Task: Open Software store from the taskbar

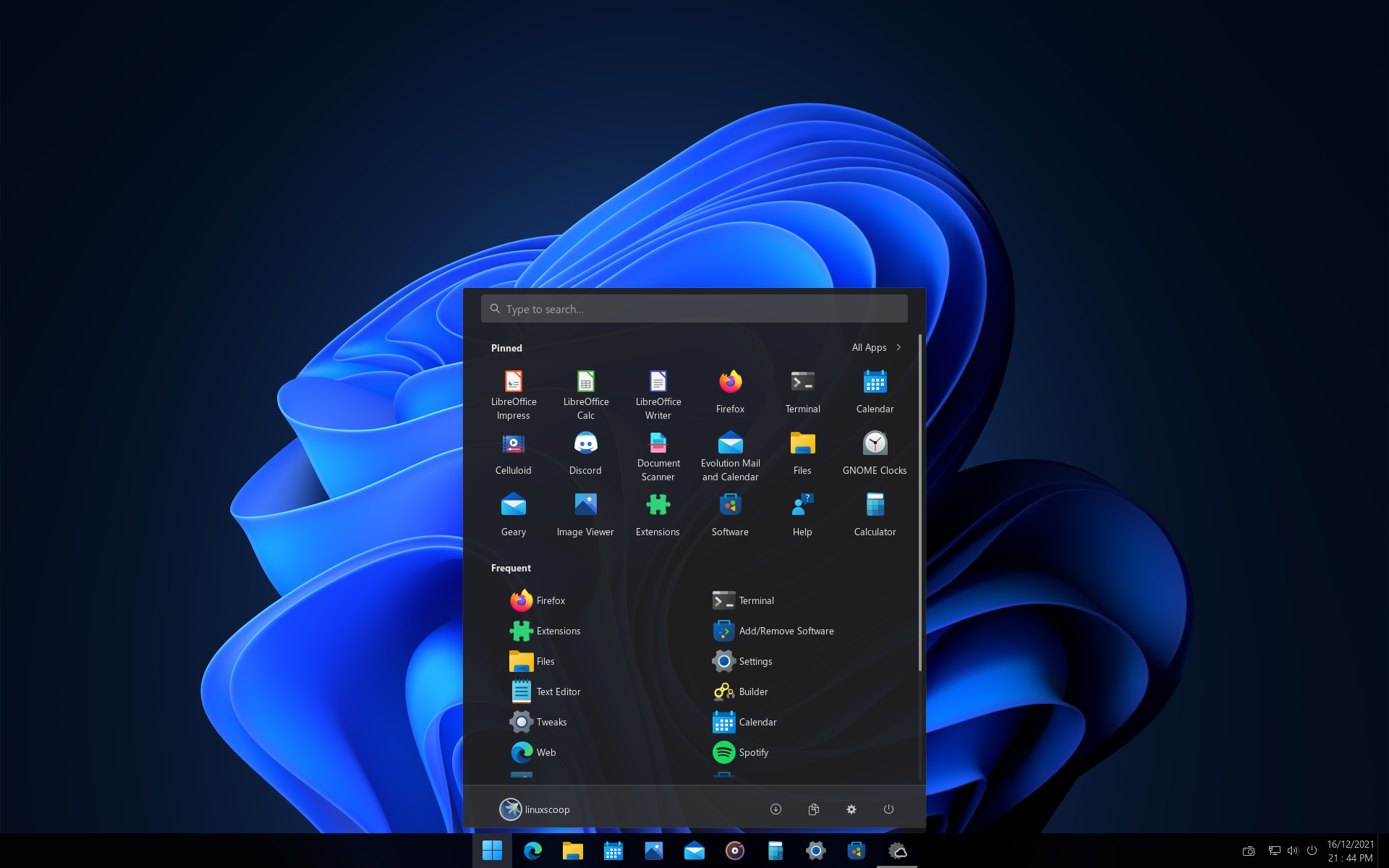Action: [x=857, y=851]
